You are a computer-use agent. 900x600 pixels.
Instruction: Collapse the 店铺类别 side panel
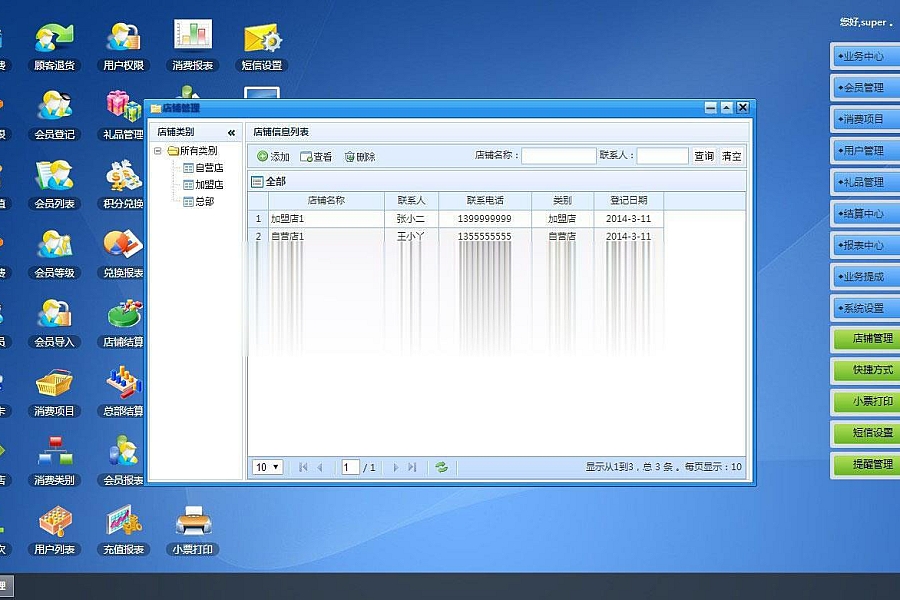tap(231, 132)
